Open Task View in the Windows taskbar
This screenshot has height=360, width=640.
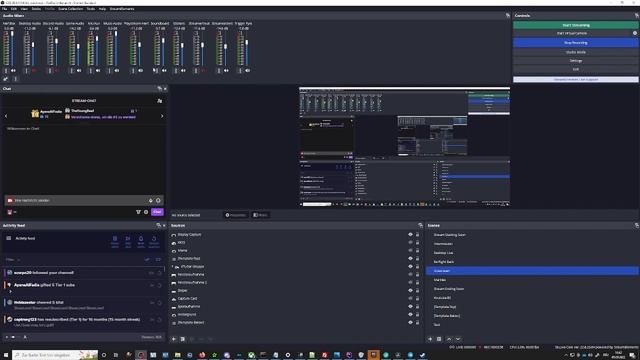[116, 355]
